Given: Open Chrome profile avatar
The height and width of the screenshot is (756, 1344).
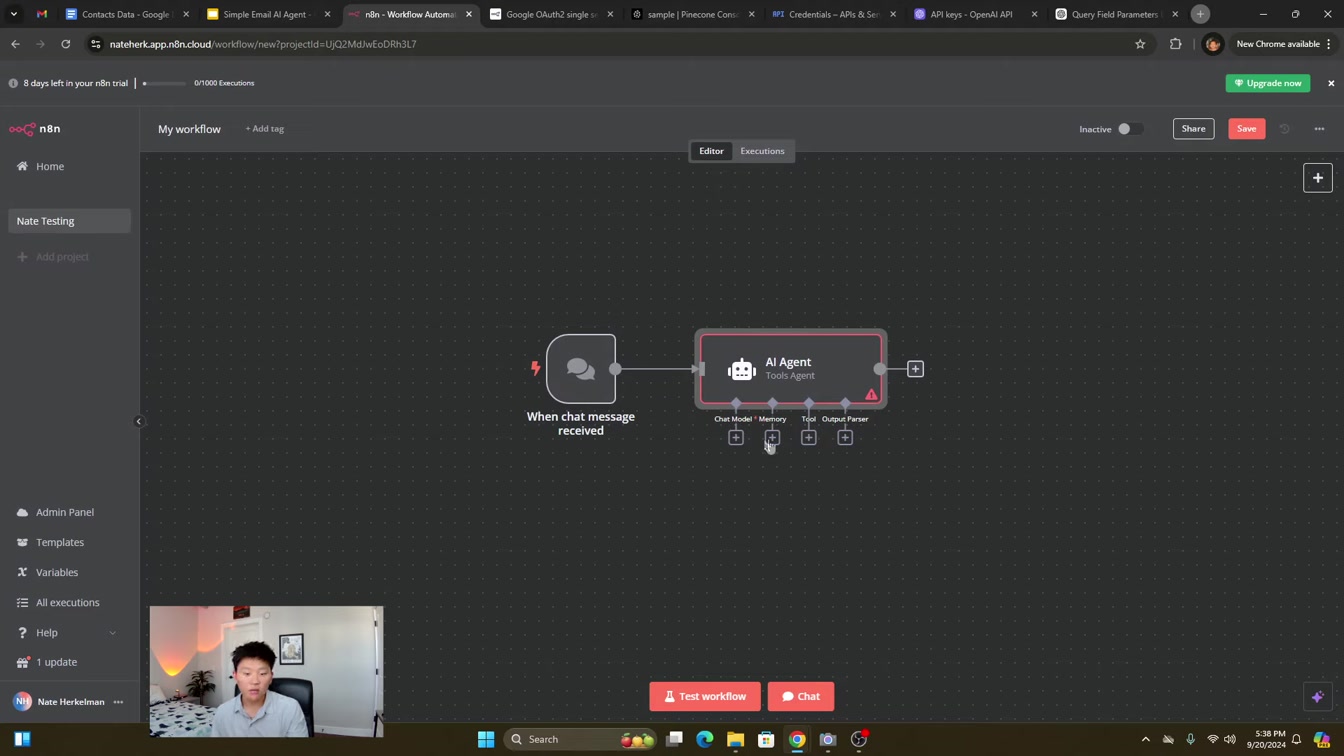Looking at the screenshot, I should 1212,44.
